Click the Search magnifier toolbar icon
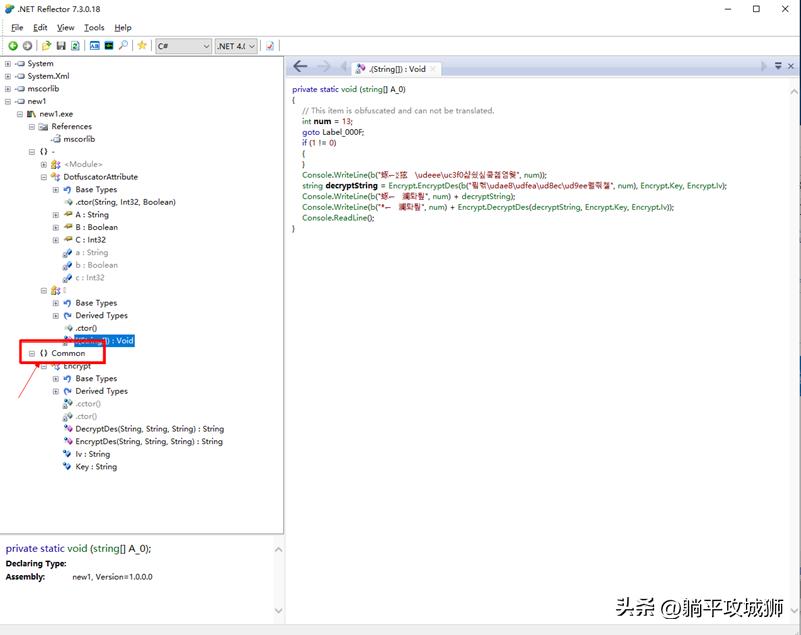This screenshot has height=635, width=801. click(x=123, y=46)
